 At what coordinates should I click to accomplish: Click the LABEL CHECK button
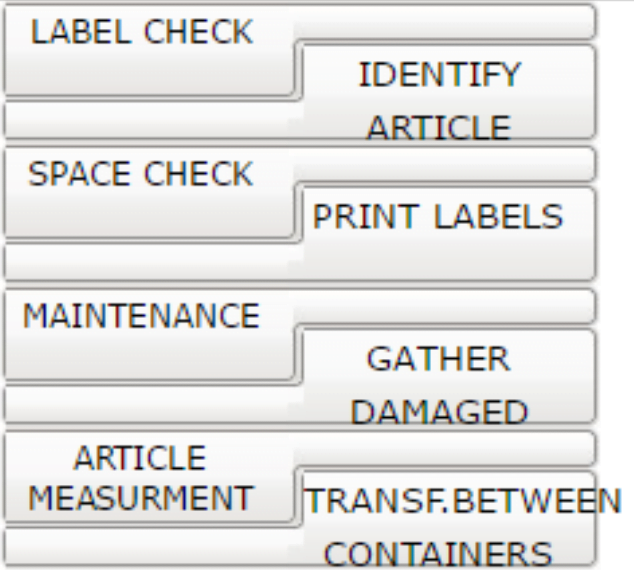[150, 51]
